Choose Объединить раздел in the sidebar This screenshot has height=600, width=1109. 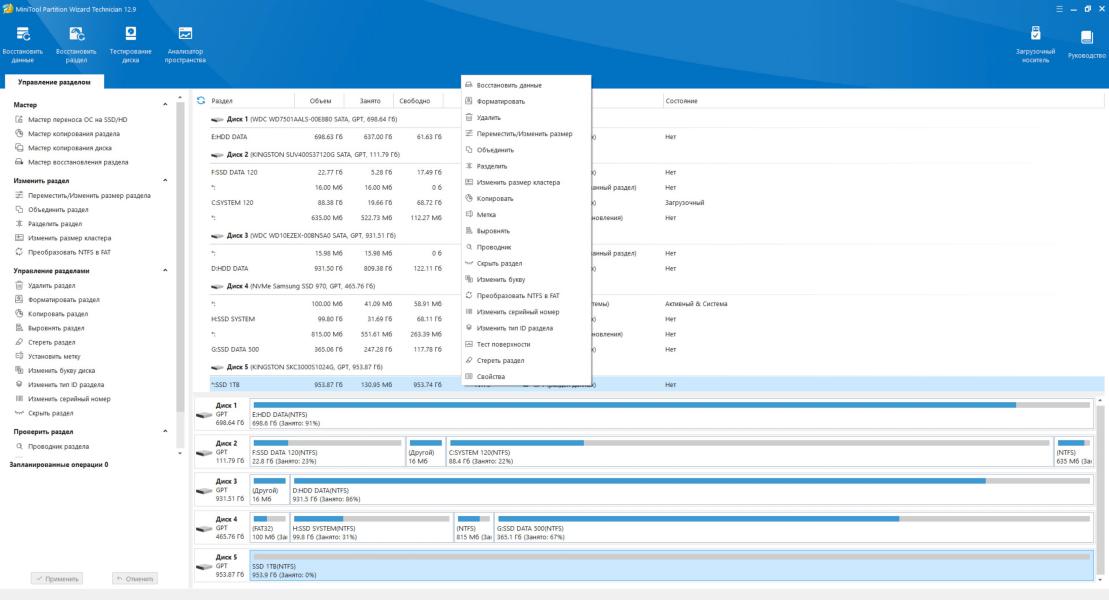52,209
